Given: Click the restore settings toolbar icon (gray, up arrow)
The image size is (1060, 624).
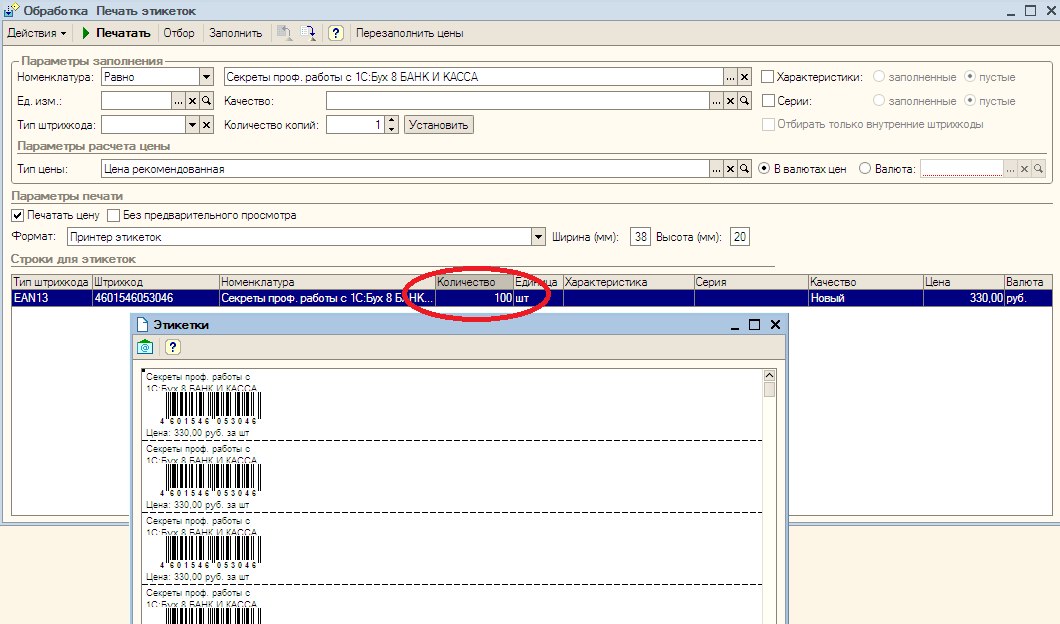Looking at the screenshot, I should (285, 33).
